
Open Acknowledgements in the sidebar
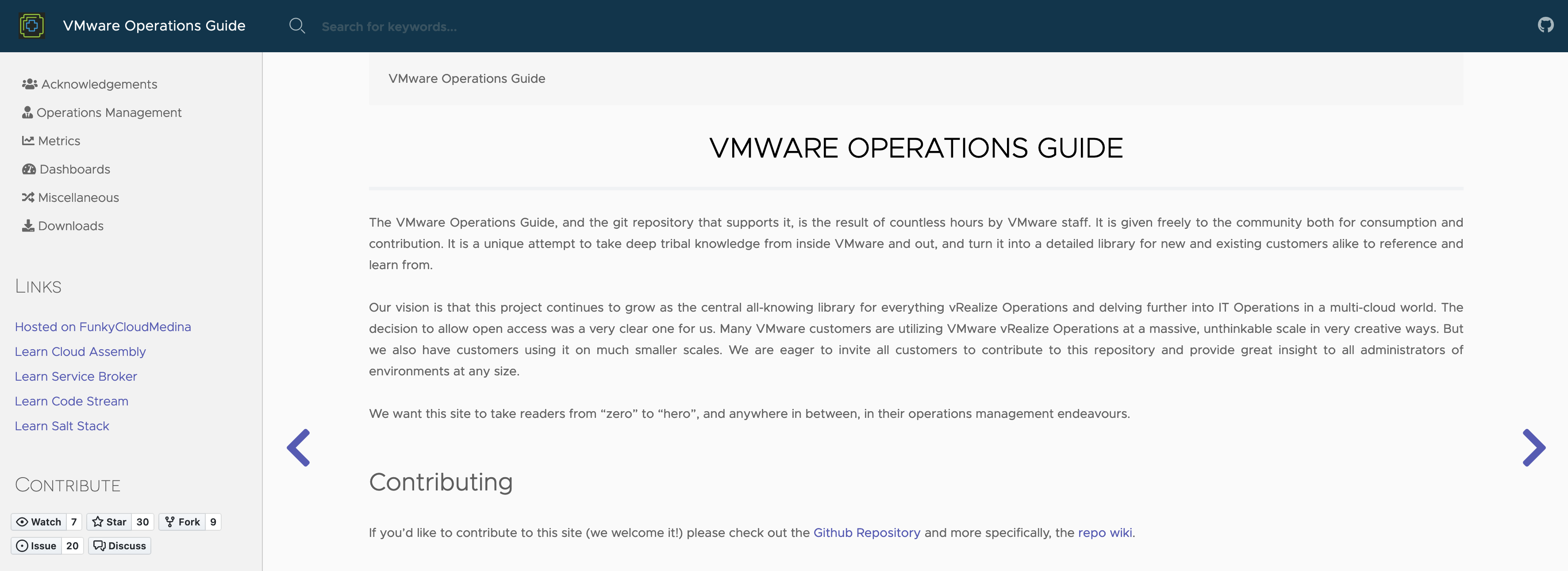pyautogui.click(x=99, y=84)
